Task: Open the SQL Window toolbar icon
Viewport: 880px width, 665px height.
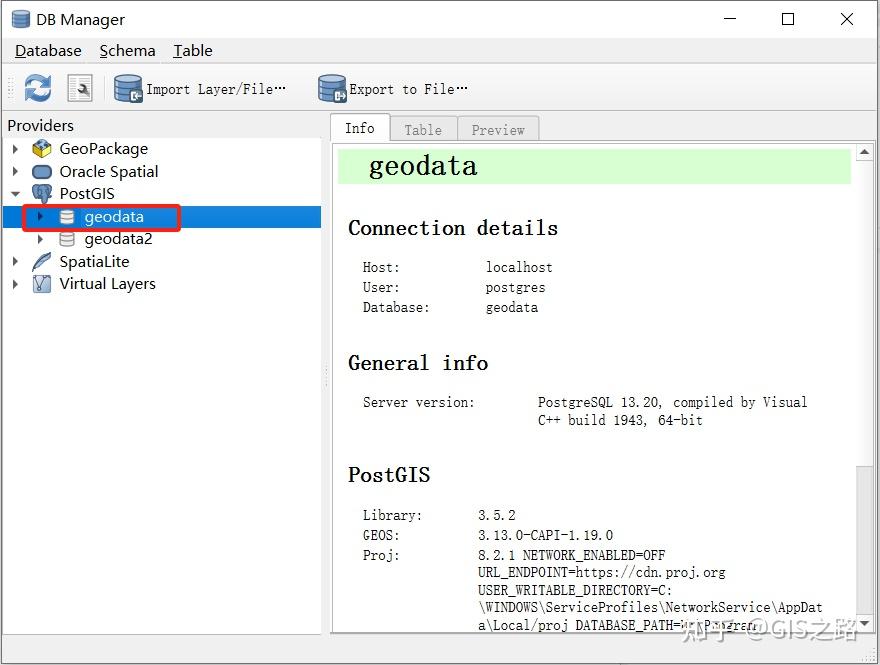Action: coord(80,88)
